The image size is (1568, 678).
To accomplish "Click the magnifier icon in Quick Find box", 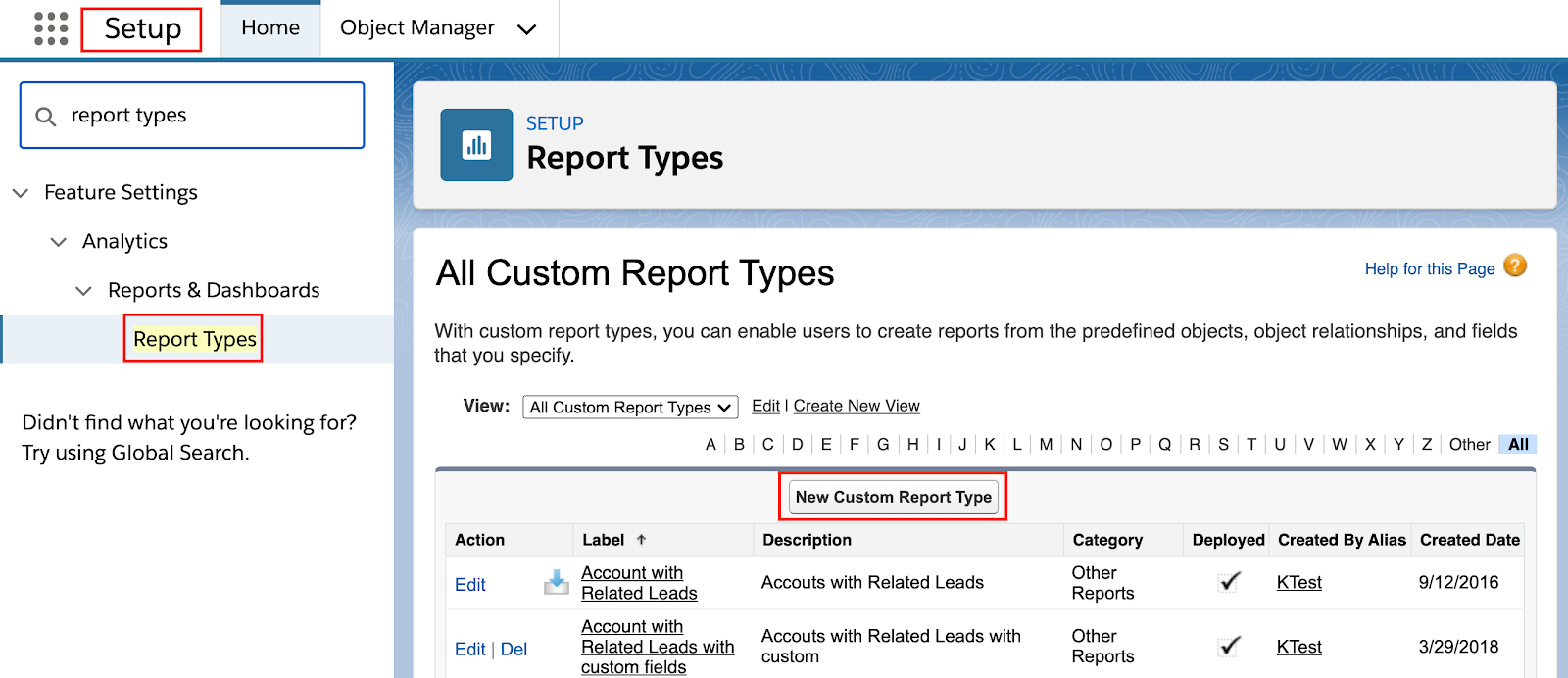I will [x=46, y=117].
